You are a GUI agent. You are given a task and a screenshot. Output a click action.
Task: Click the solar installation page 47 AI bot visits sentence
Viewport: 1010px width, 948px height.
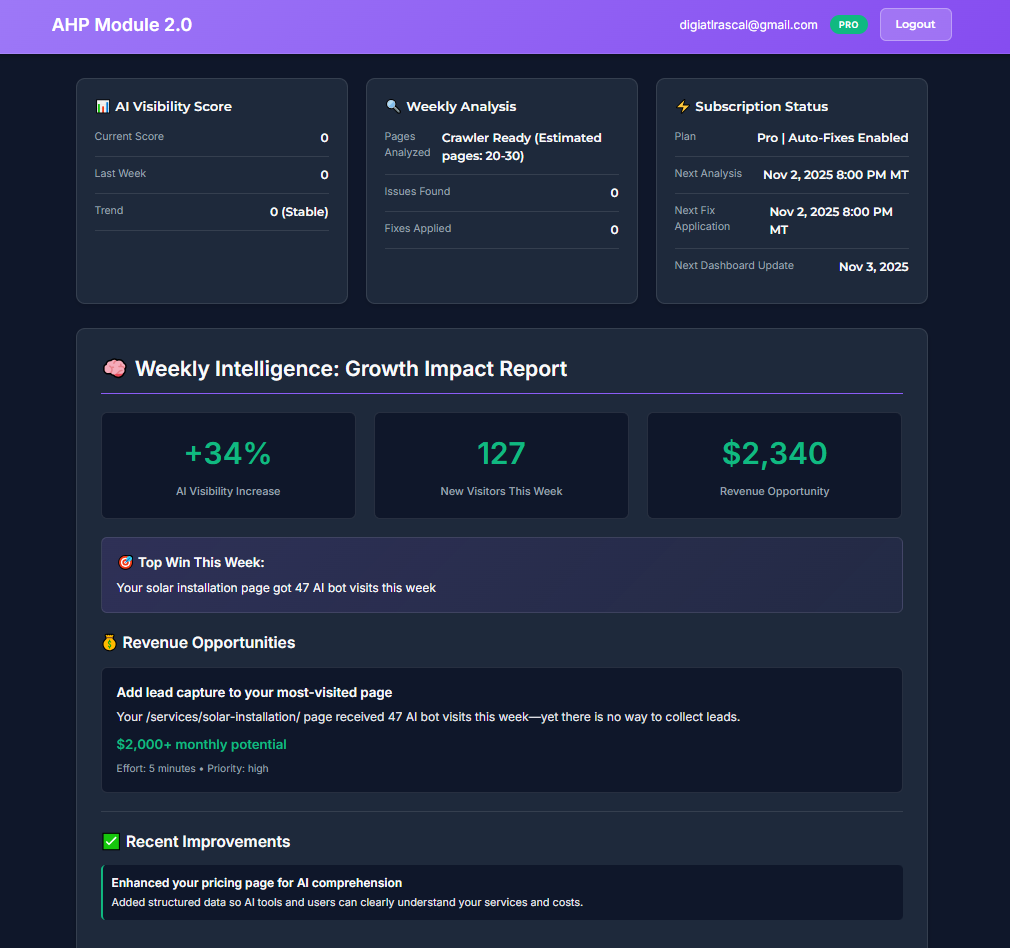pyautogui.click(x=276, y=588)
